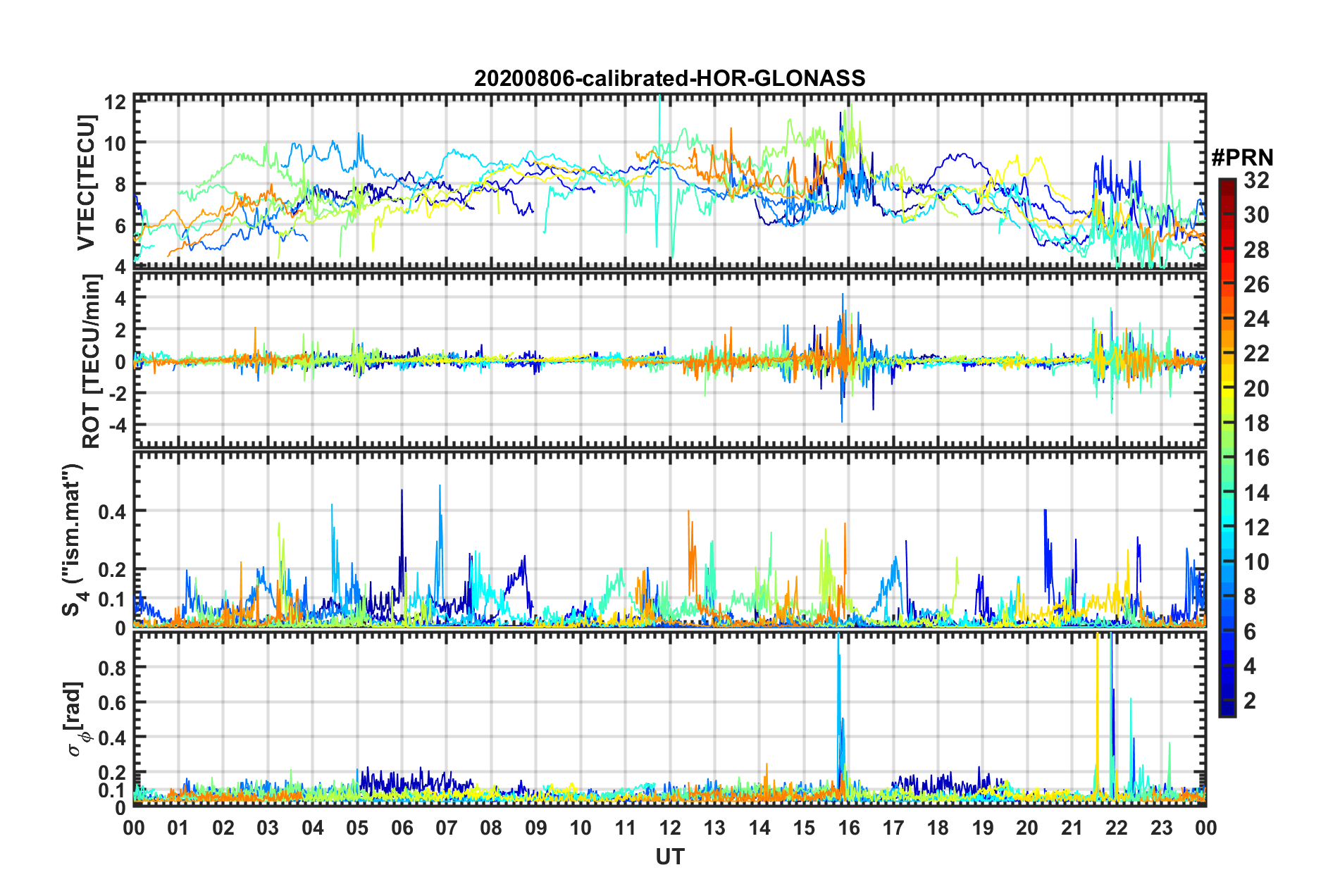Click x-axis hour label 01

[x=178, y=828]
